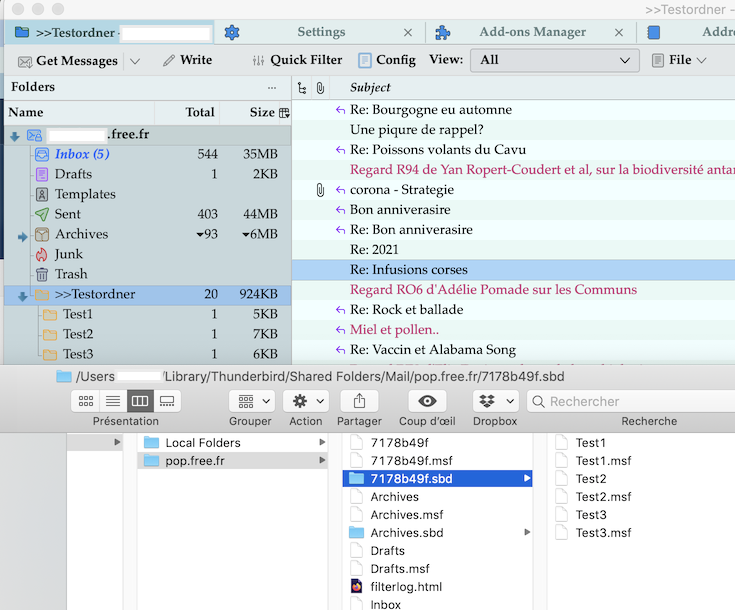This screenshot has height=610, width=735.
Task: Open the Trash folder
Action: point(70,274)
